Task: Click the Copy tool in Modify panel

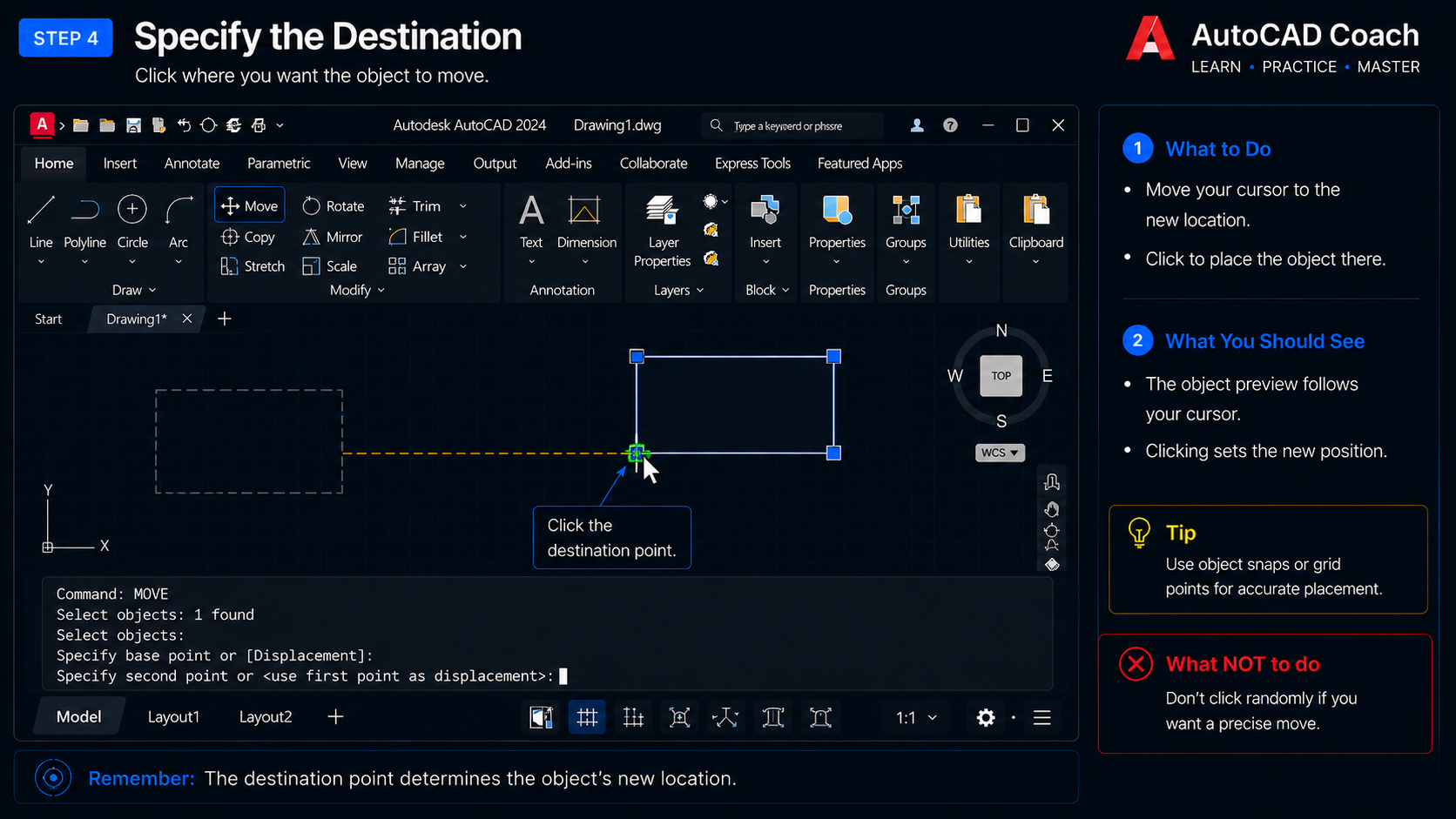Action: pos(249,237)
